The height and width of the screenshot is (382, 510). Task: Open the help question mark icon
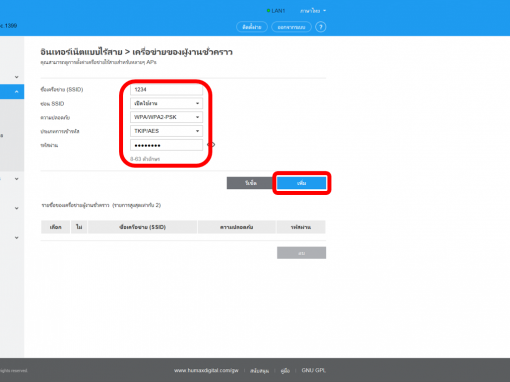321,27
